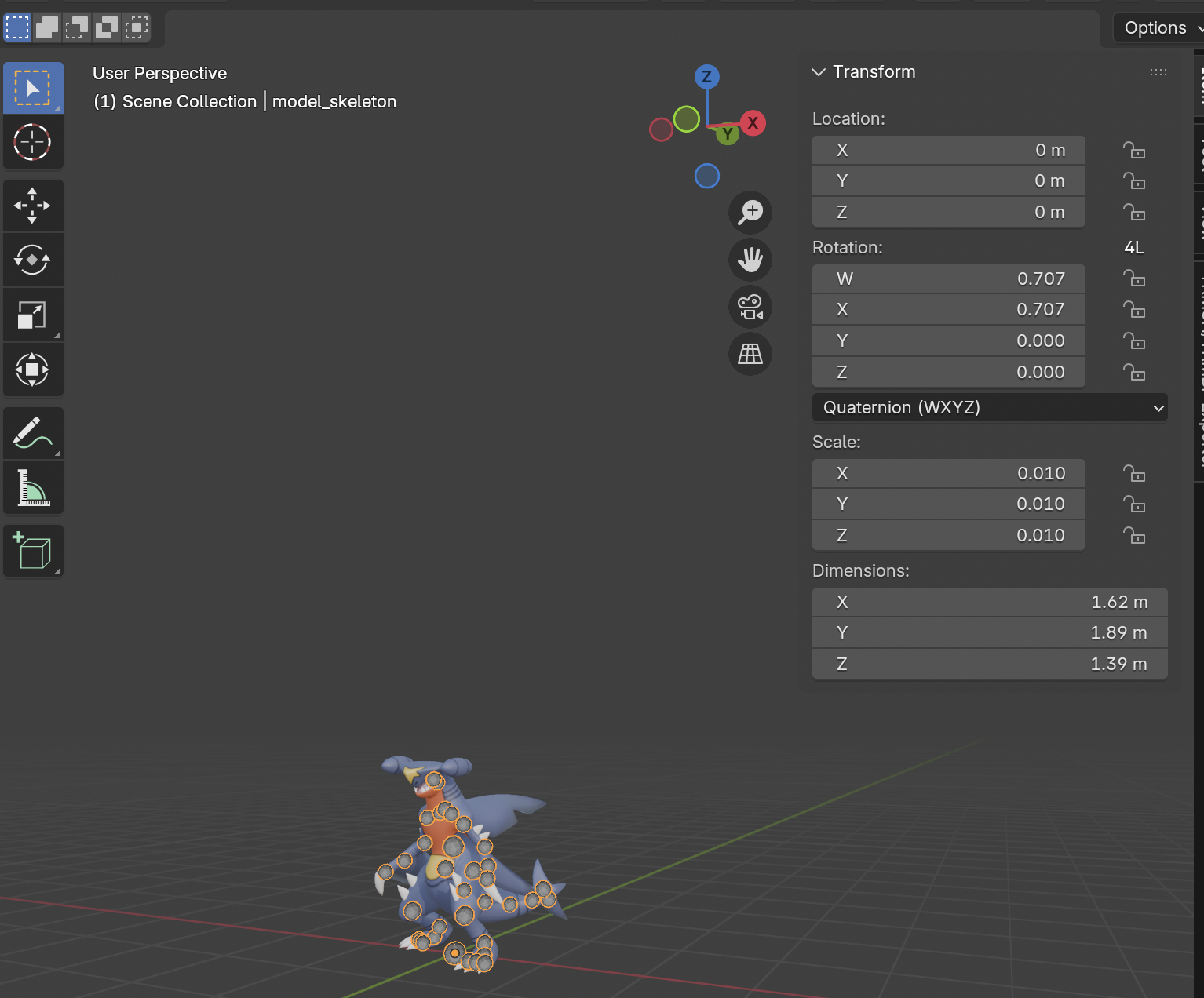Click the Rotation W field

(x=949, y=279)
